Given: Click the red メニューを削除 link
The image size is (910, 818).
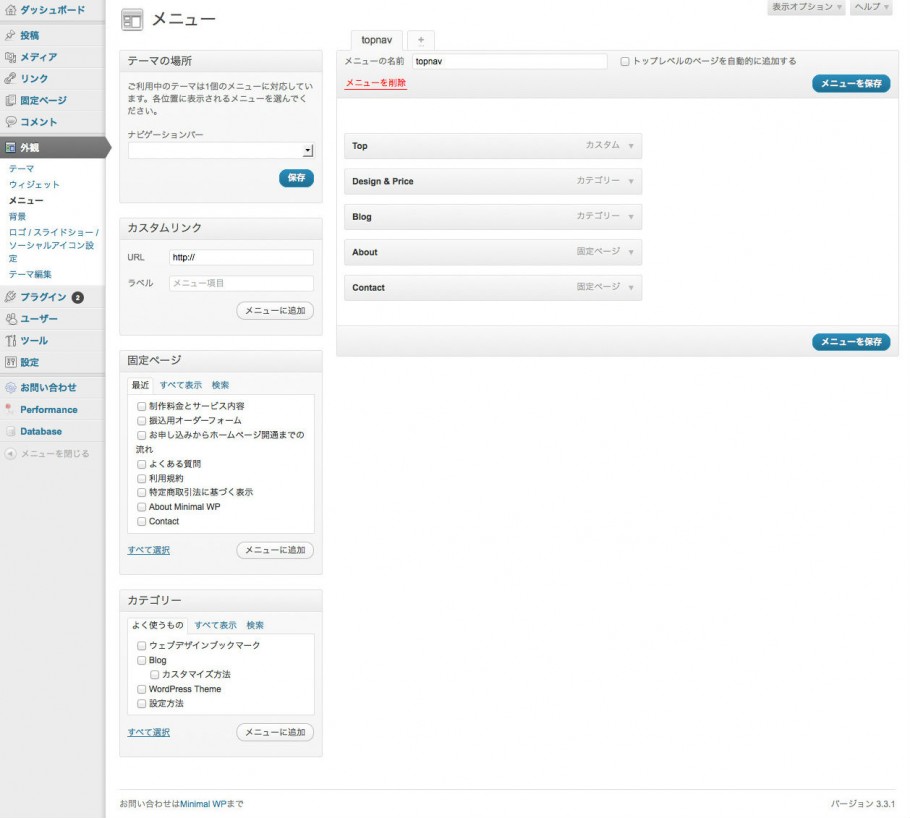Looking at the screenshot, I should click(376, 83).
